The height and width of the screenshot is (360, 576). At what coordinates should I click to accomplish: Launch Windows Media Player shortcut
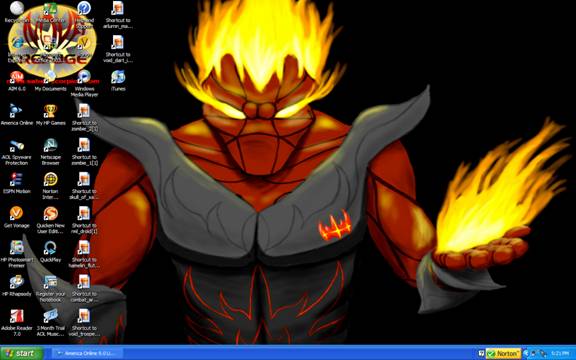click(x=84, y=77)
